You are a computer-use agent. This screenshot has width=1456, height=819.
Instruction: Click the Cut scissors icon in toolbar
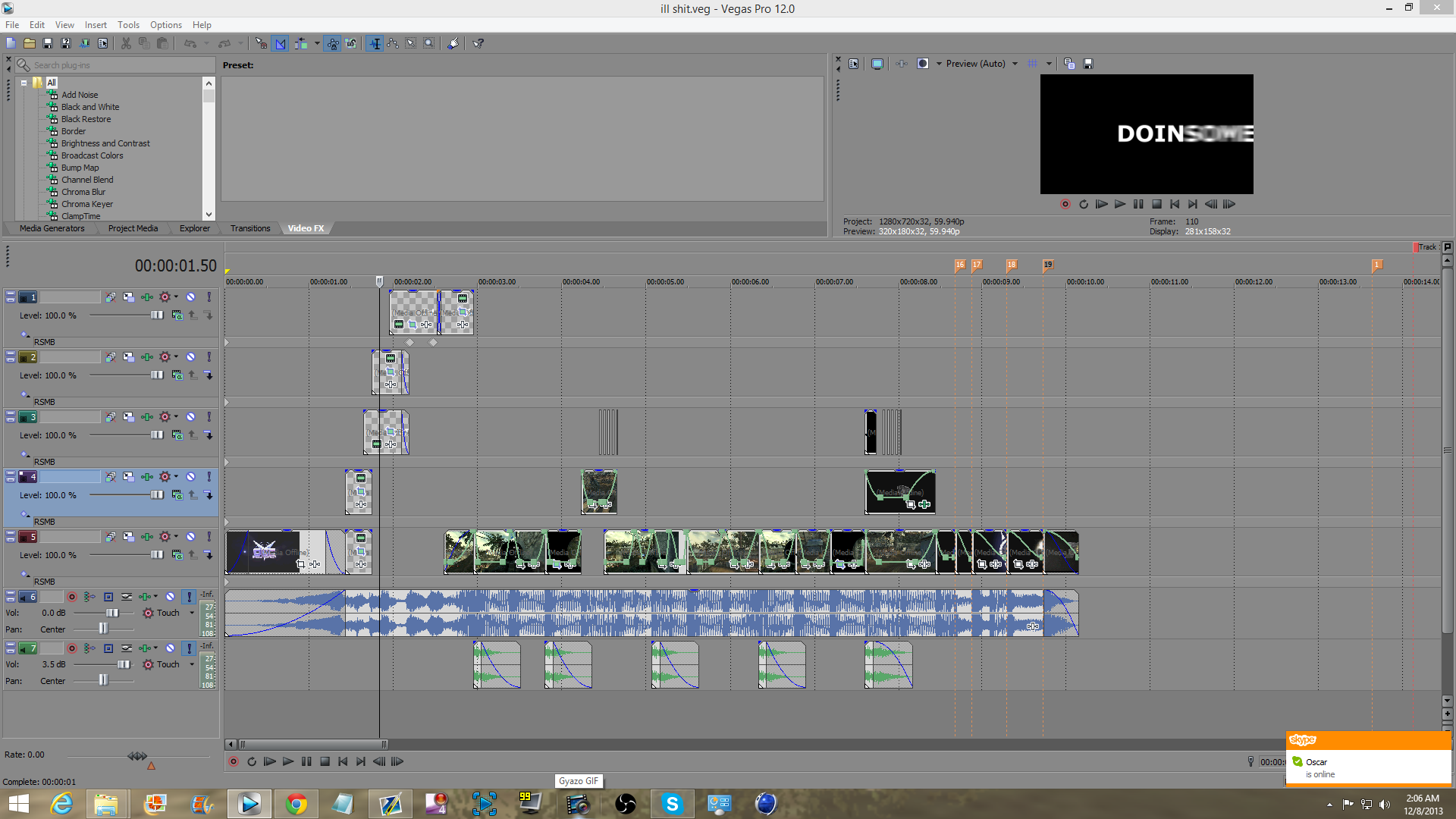point(126,43)
